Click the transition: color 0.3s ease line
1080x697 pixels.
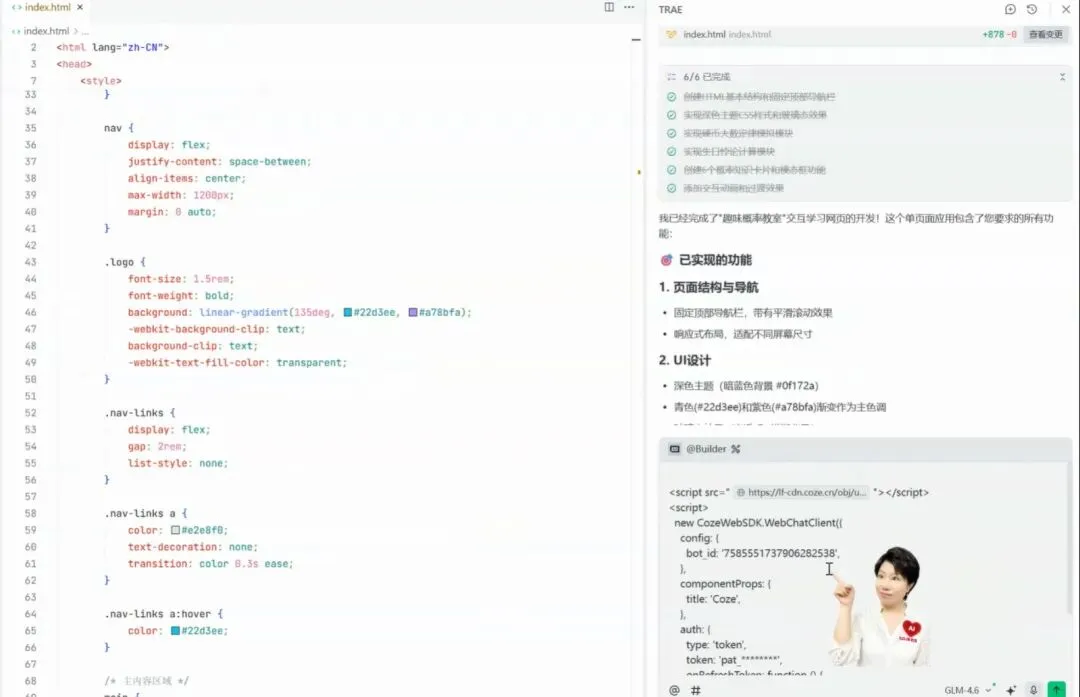(210, 564)
